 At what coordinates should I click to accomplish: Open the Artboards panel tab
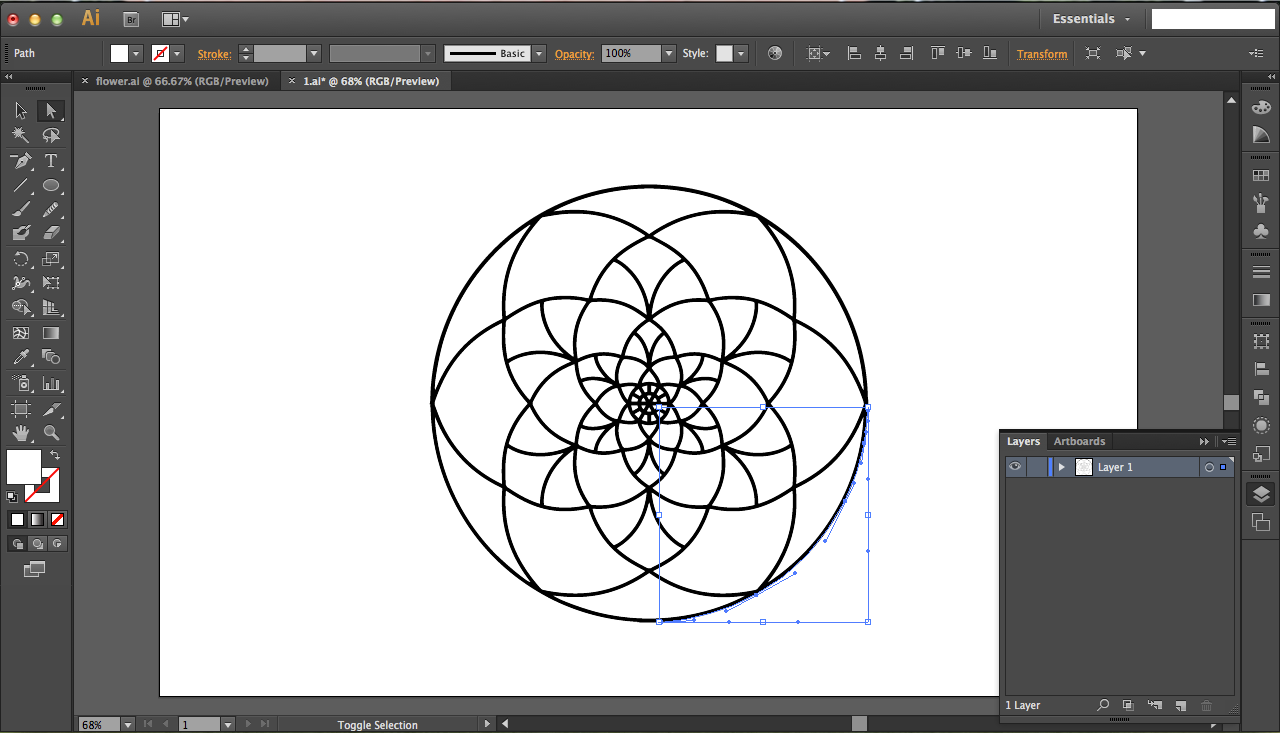tap(1079, 441)
